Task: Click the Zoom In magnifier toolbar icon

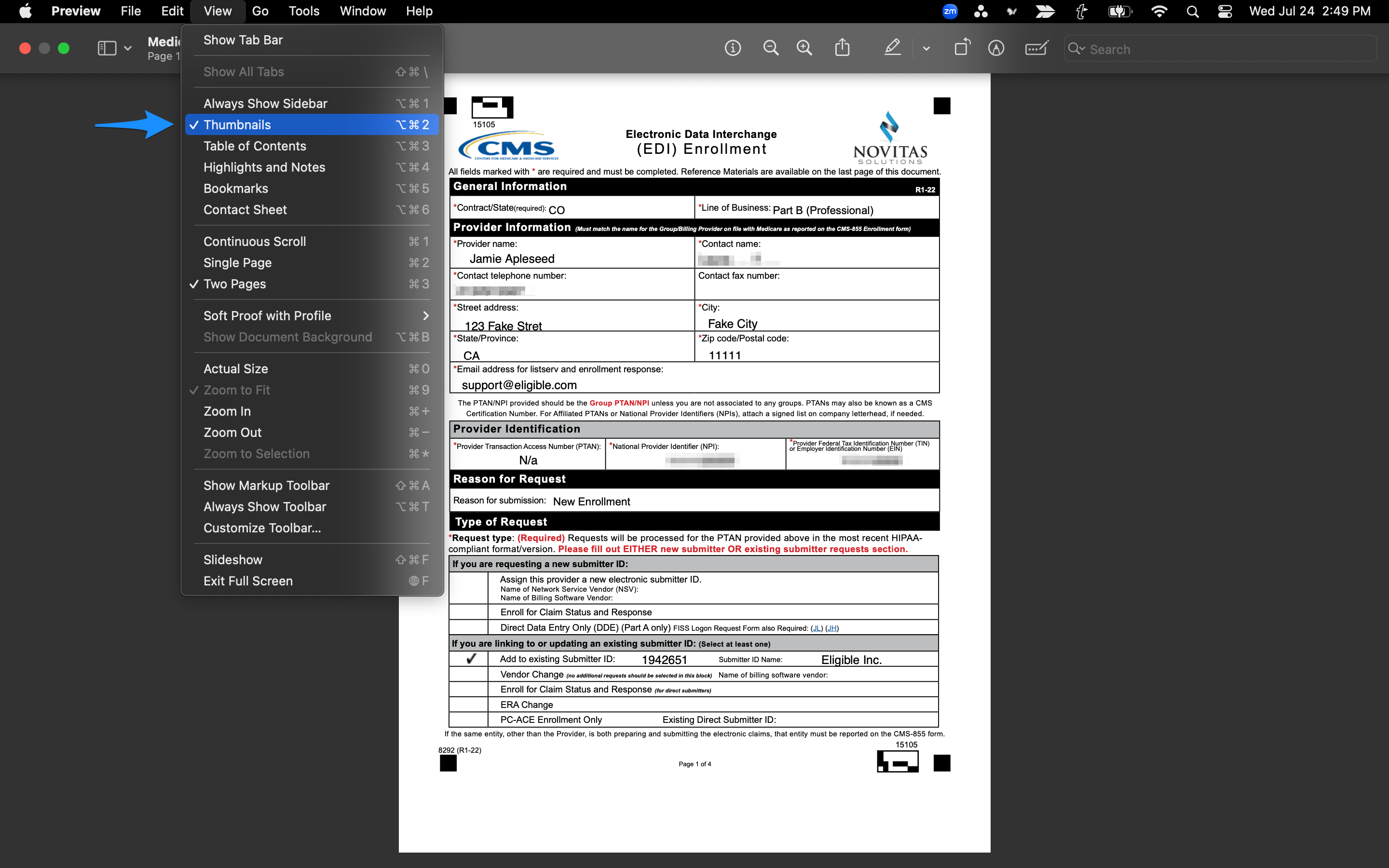Action: 804,48
